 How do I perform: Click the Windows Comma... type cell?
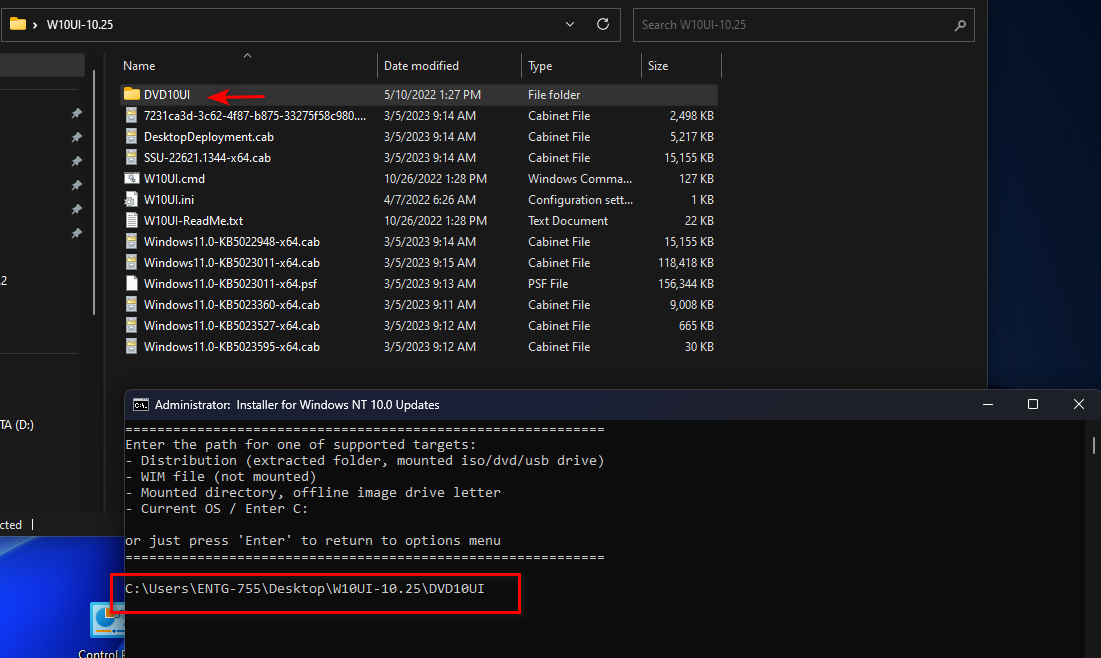click(580, 179)
